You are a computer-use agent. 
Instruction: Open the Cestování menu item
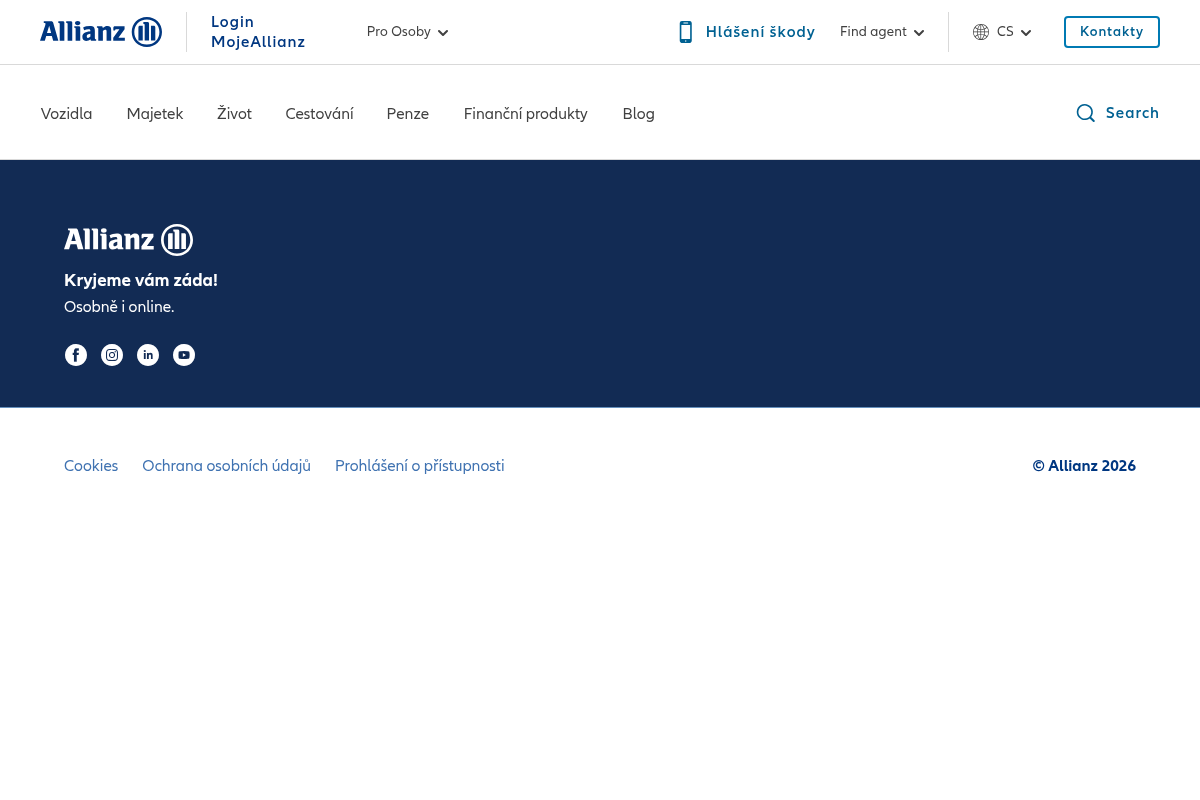pos(319,114)
